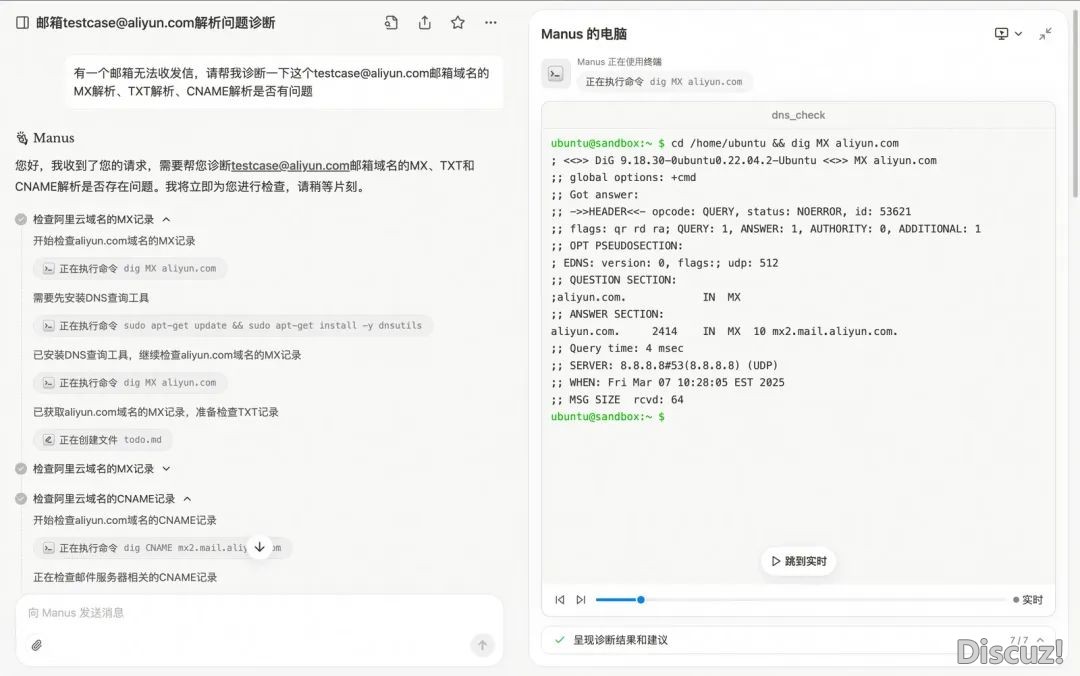Image resolution: width=1080 pixels, height=676 pixels.
Task: Open the 'dig MX aliyun.com' command chip in computer panel header
Action: [x=664, y=82]
